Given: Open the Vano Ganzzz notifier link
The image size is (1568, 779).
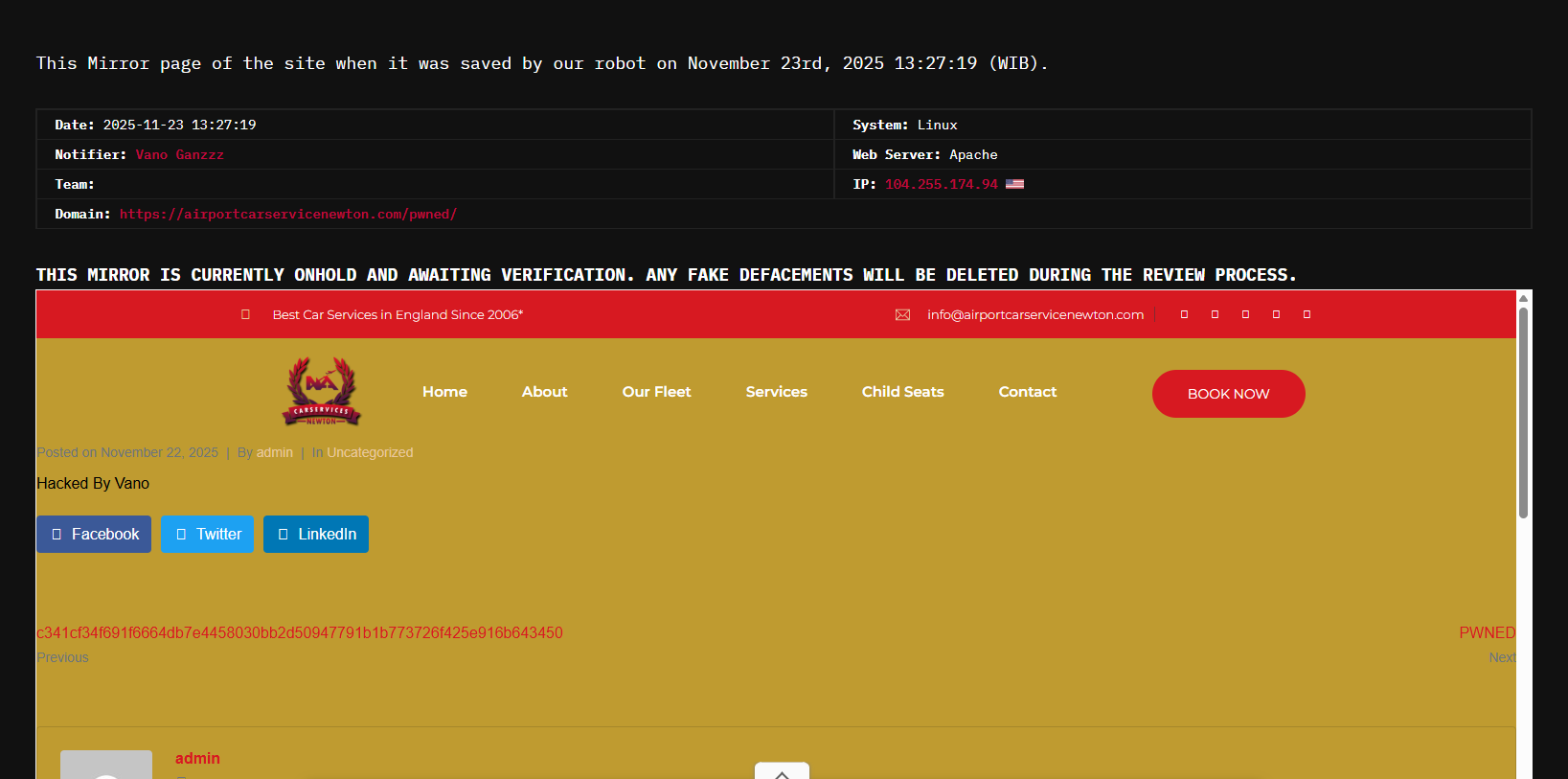Looking at the screenshot, I should (x=179, y=154).
